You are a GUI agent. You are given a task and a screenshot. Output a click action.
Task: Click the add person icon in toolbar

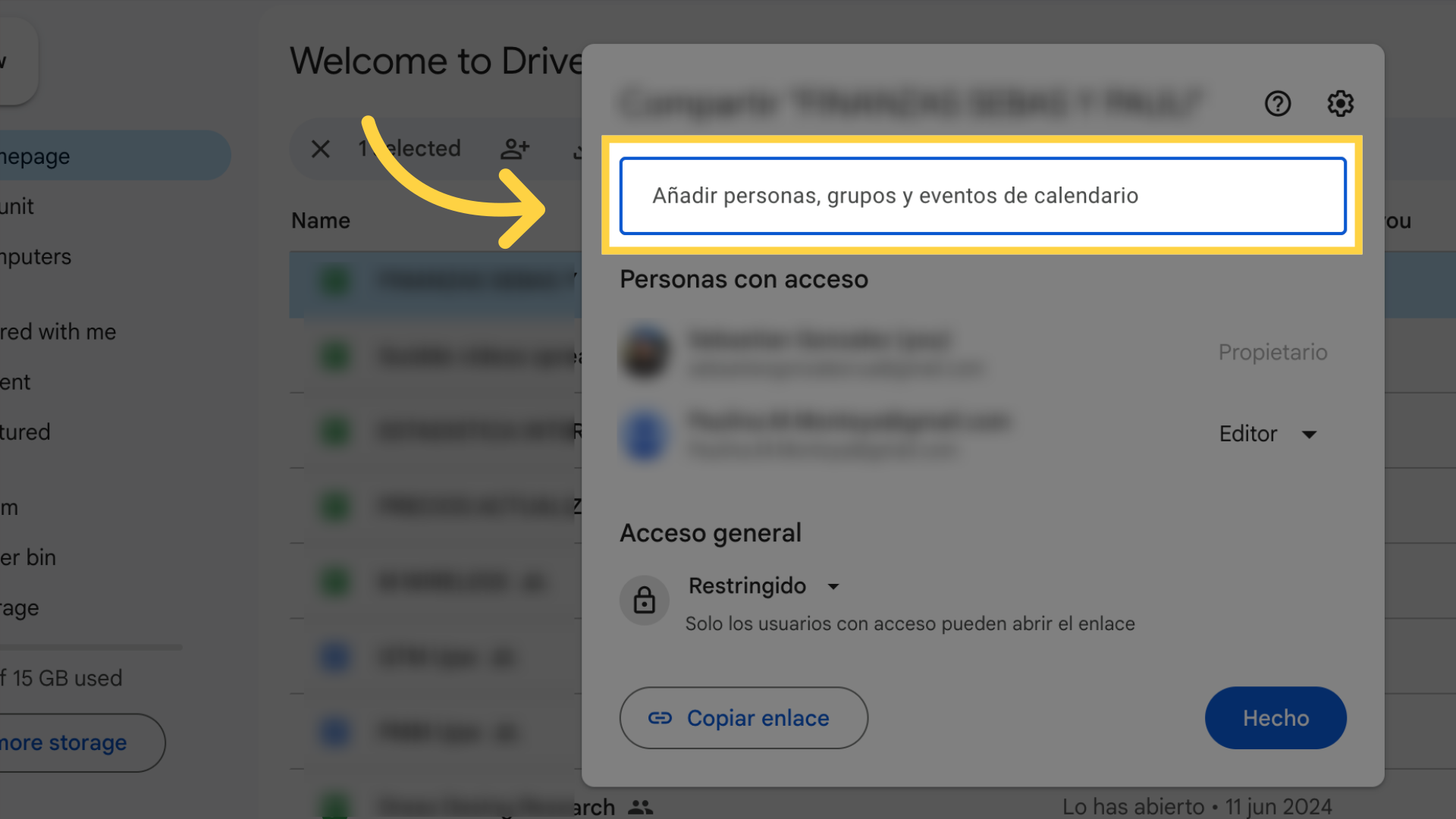pos(514,147)
